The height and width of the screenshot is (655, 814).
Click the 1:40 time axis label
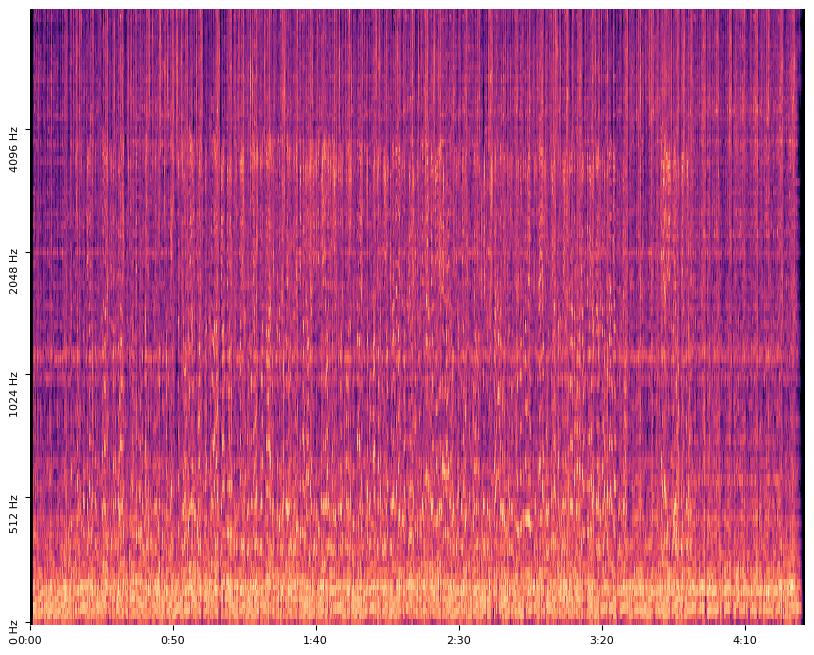coord(316,640)
